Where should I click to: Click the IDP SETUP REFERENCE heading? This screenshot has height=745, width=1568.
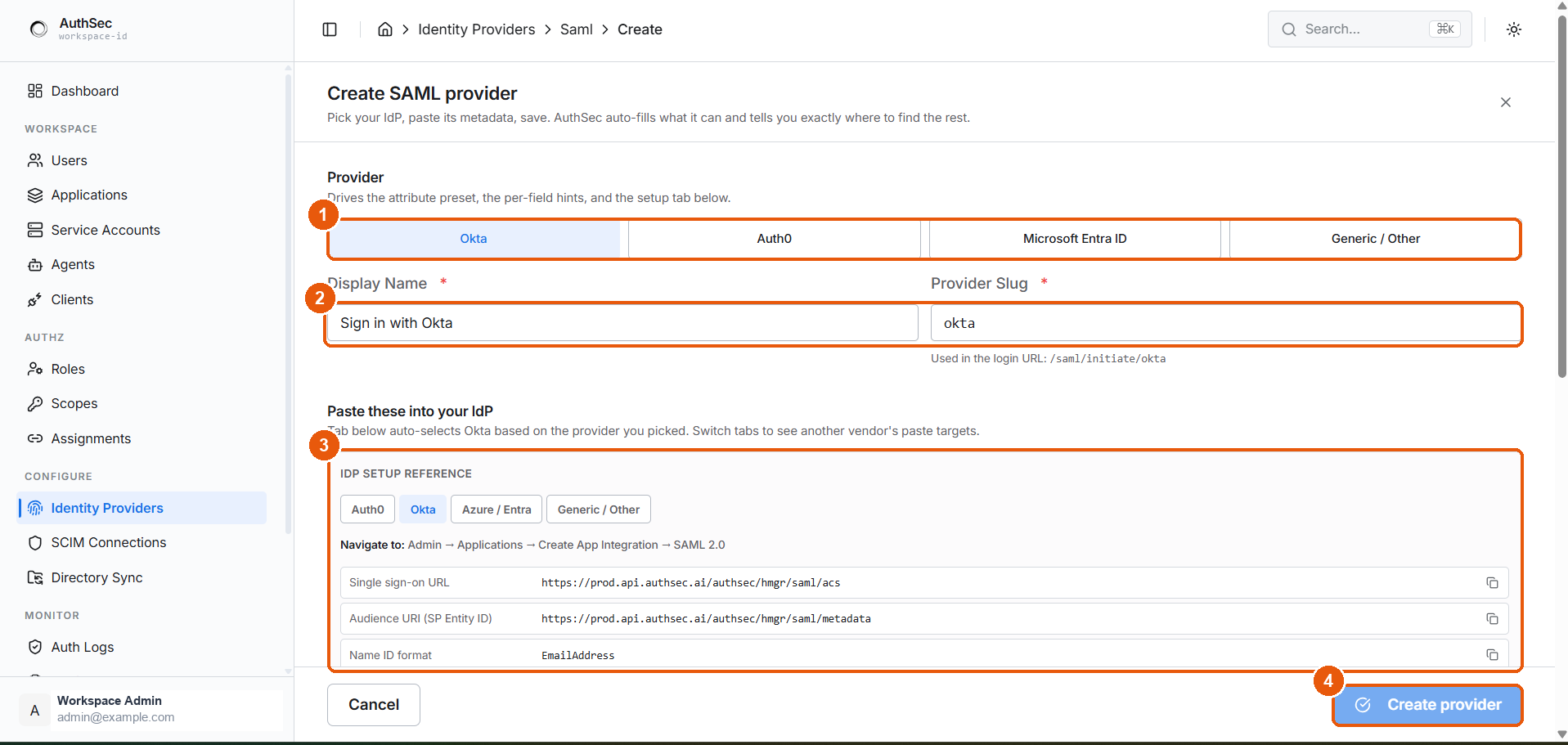[406, 473]
